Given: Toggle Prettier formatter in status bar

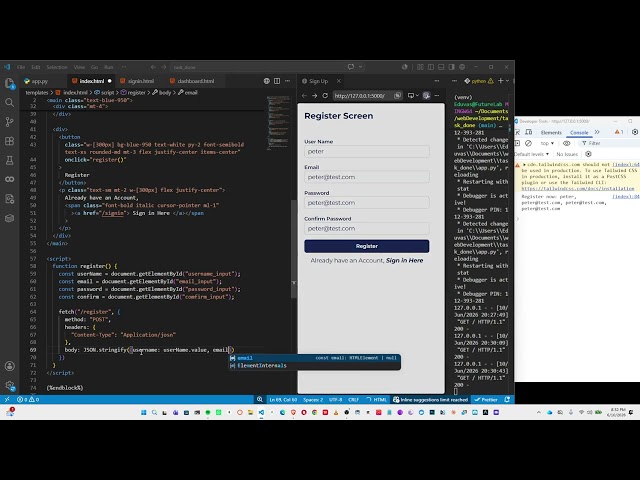Looking at the screenshot, I should [x=486, y=400].
